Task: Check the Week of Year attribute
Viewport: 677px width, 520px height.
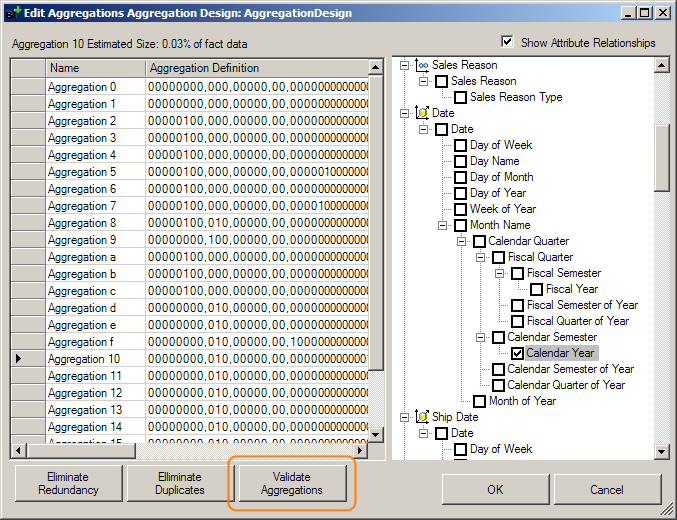Action: [x=460, y=209]
